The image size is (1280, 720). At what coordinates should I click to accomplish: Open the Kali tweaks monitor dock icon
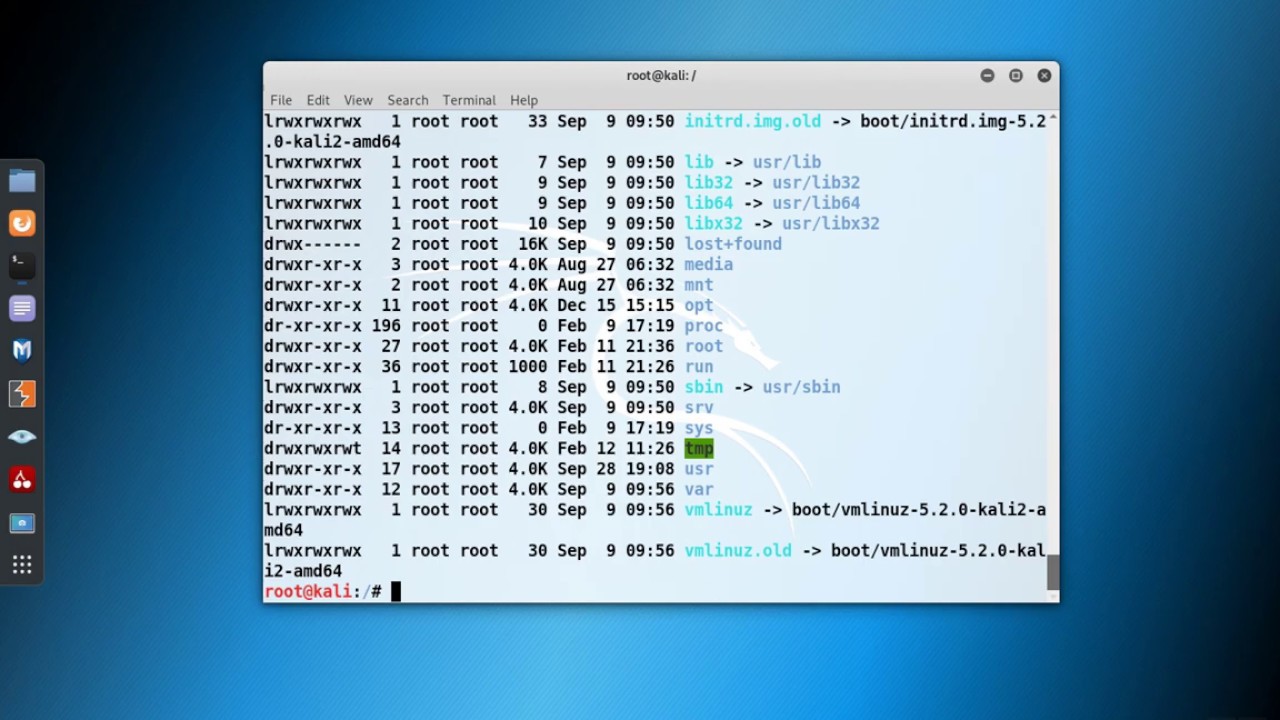click(22, 522)
